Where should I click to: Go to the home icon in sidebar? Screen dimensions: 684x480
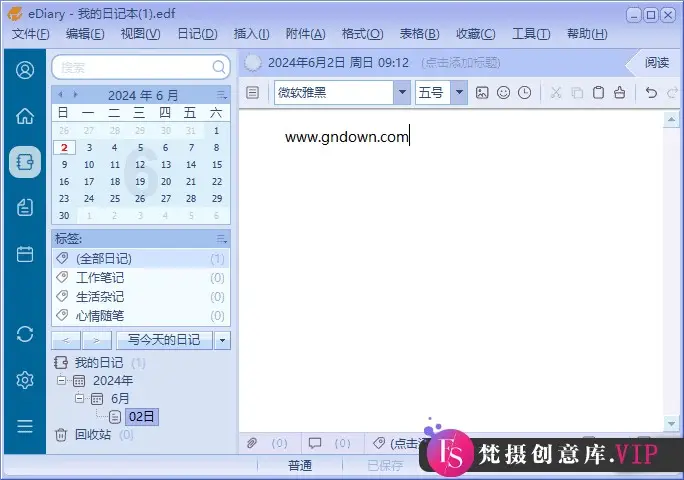click(x=25, y=116)
